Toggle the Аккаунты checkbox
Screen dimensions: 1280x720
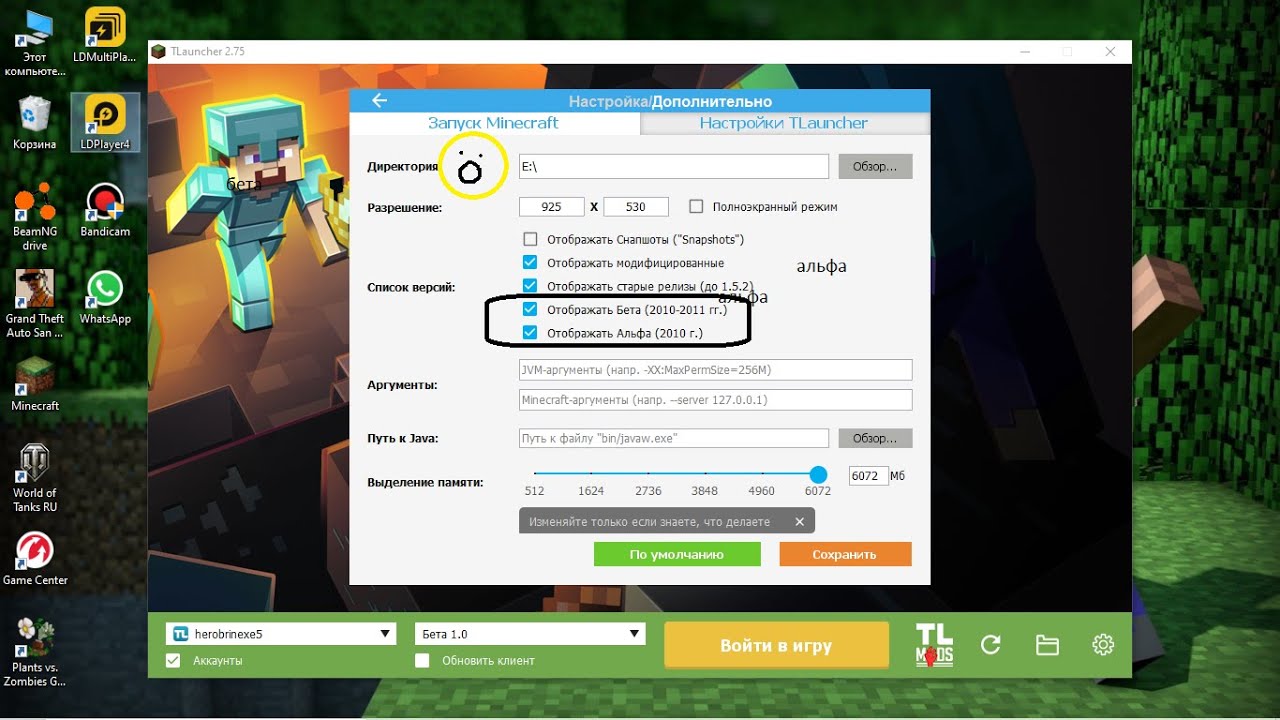click(x=173, y=660)
